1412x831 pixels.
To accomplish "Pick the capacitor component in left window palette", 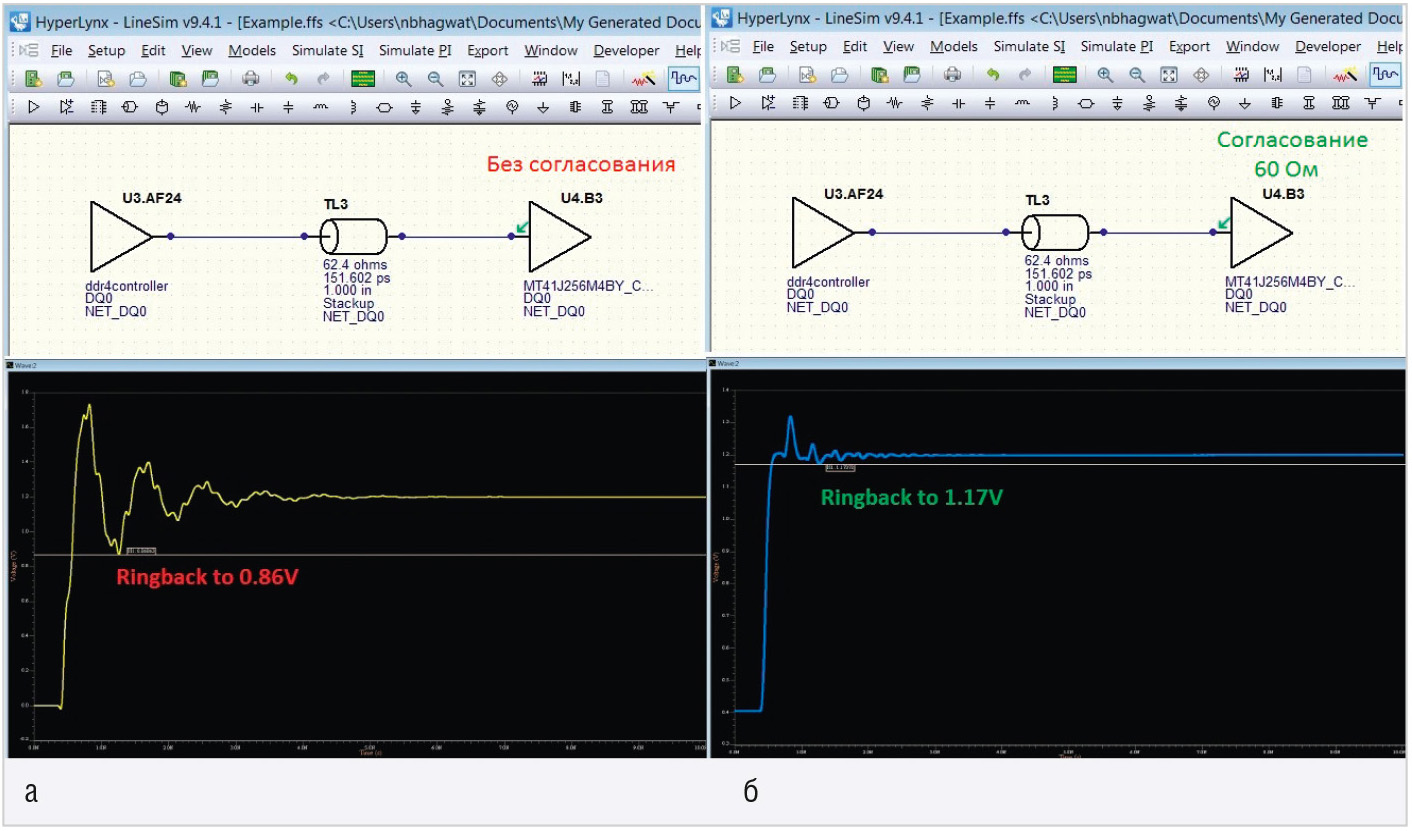I will 257,106.
